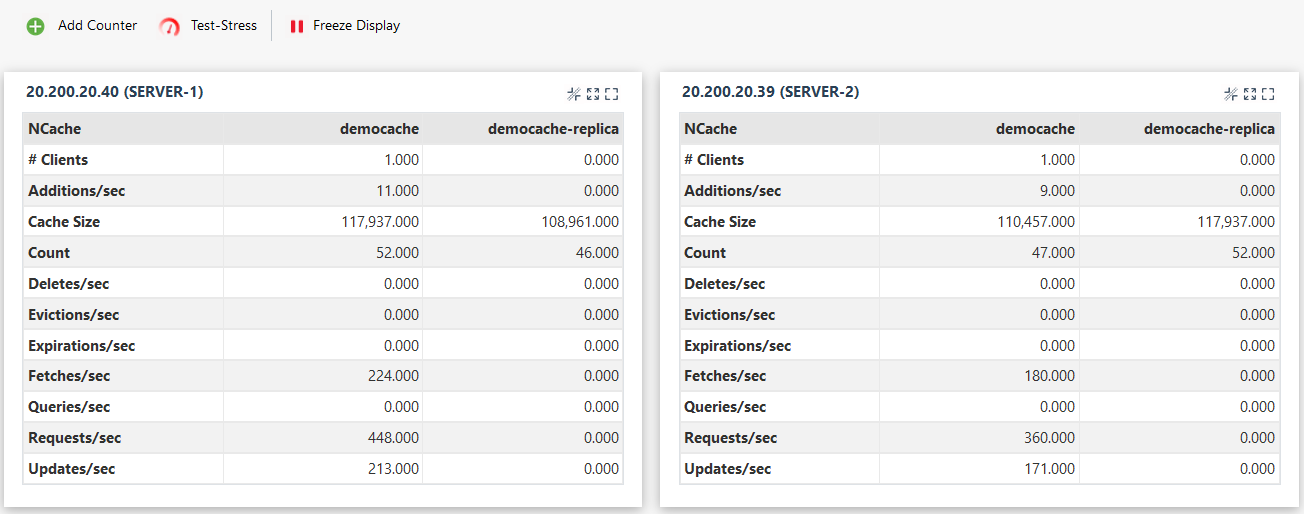Click Fetches/sec value 224.000 on SERVER-1

pos(394,376)
